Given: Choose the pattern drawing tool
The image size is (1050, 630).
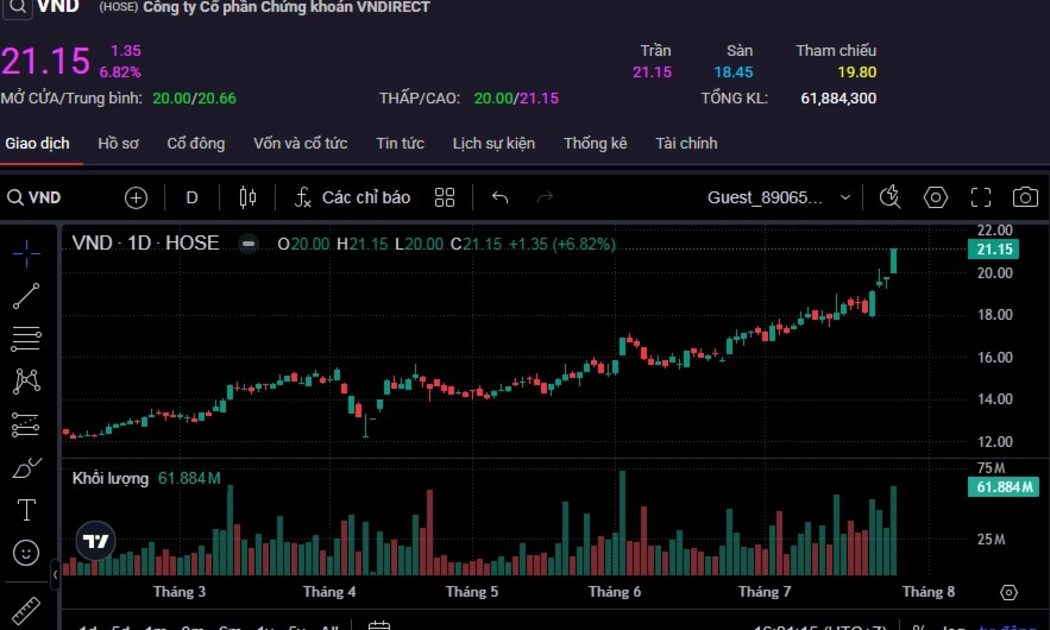Looking at the screenshot, I should 27,381.
